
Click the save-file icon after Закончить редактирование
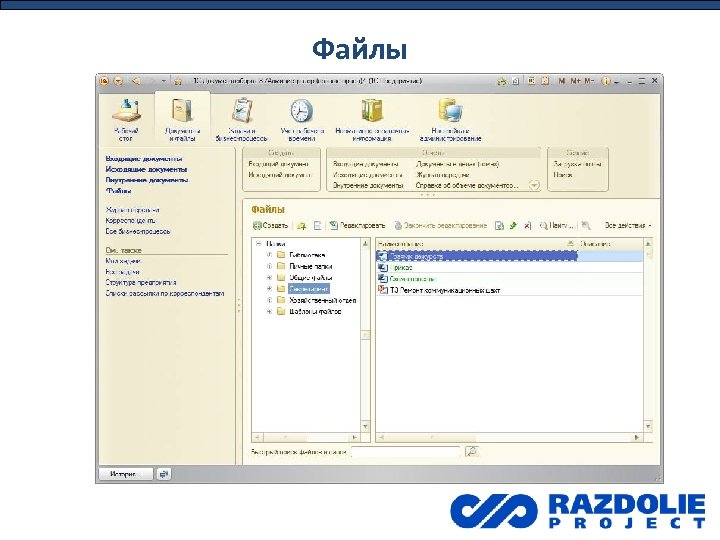[x=499, y=225]
